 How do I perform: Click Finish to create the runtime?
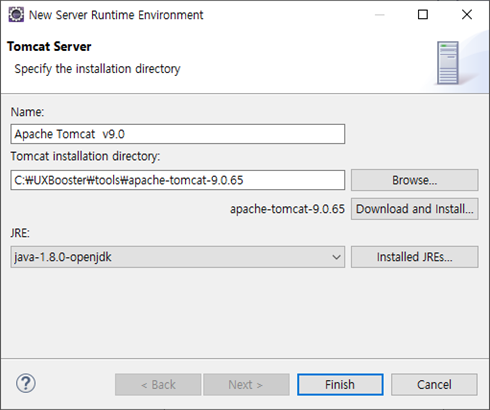point(340,385)
